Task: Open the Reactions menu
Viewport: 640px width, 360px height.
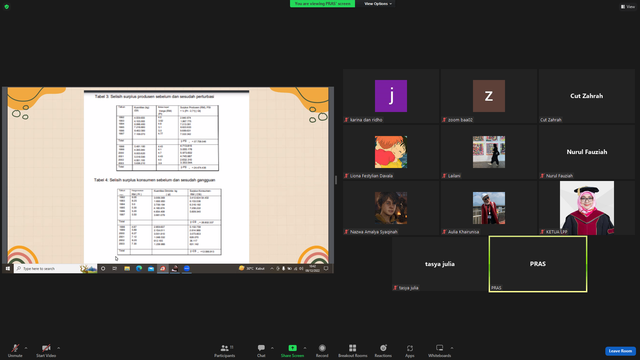Action: click(x=383, y=351)
